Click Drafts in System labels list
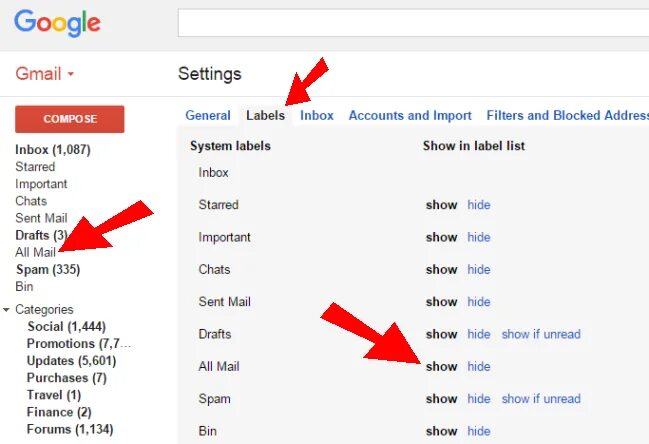This screenshot has height=444, width=649. click(x=214, y=334)
